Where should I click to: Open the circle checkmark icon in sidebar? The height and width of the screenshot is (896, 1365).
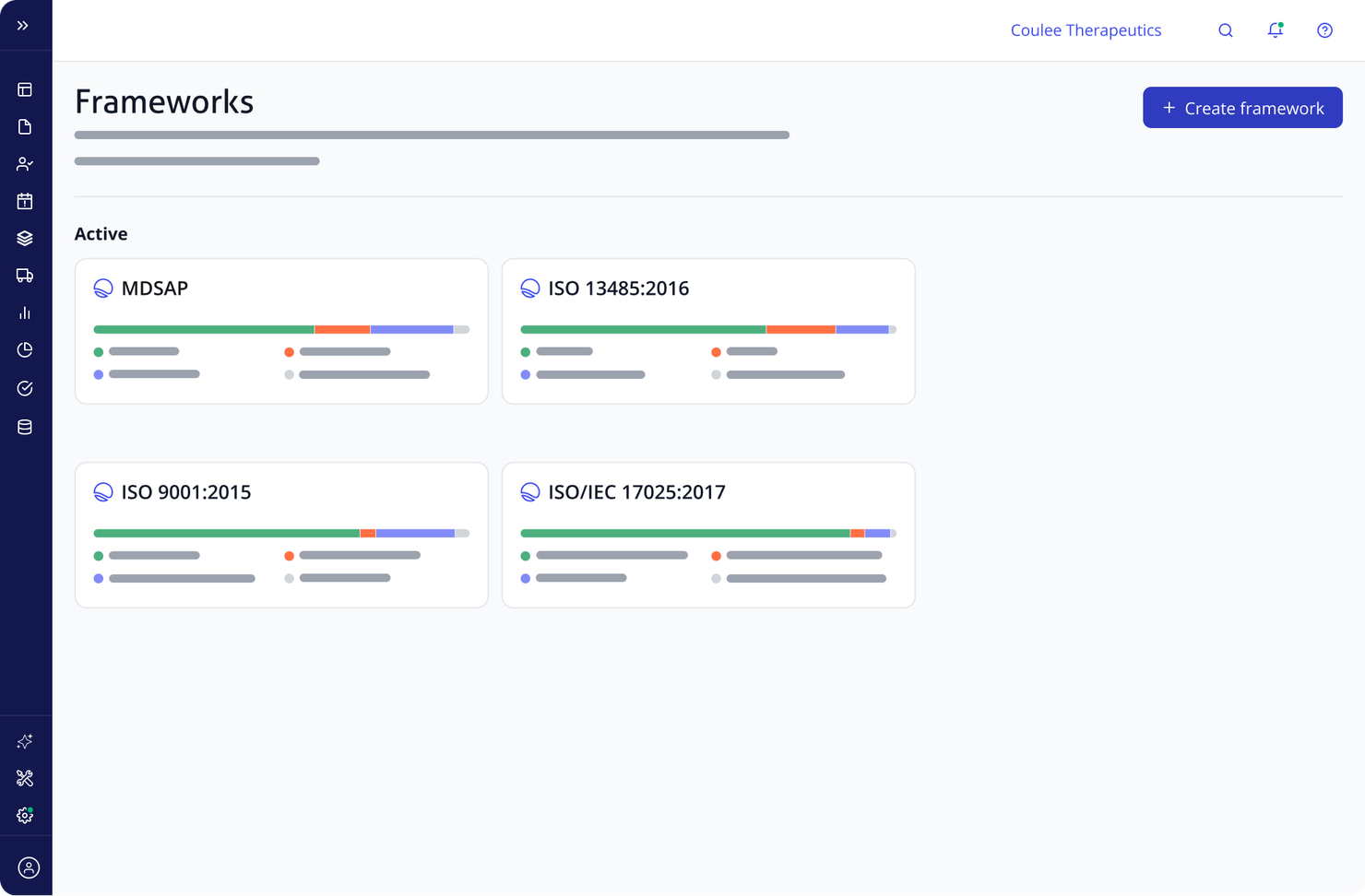tap(25, 388)
